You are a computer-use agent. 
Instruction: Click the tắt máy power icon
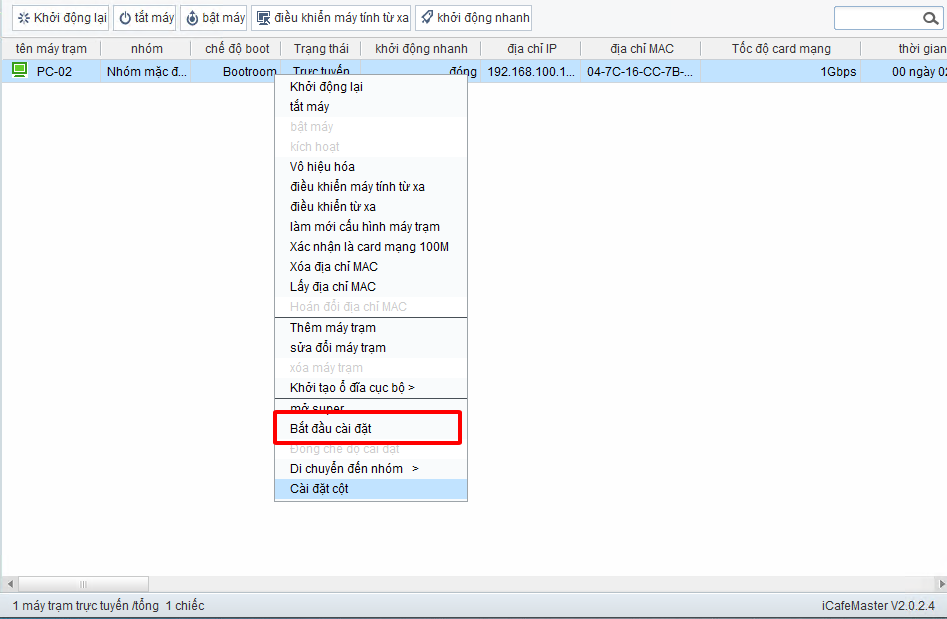[125, 18]
